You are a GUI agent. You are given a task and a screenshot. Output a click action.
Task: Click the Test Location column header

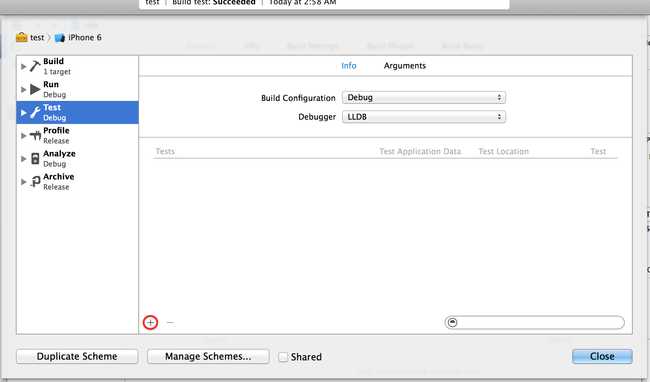coord(504,151)
